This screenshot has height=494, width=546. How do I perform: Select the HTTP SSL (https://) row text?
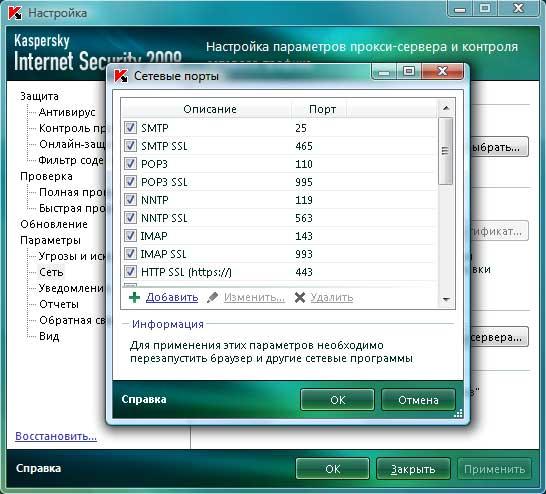click(186, 272)
